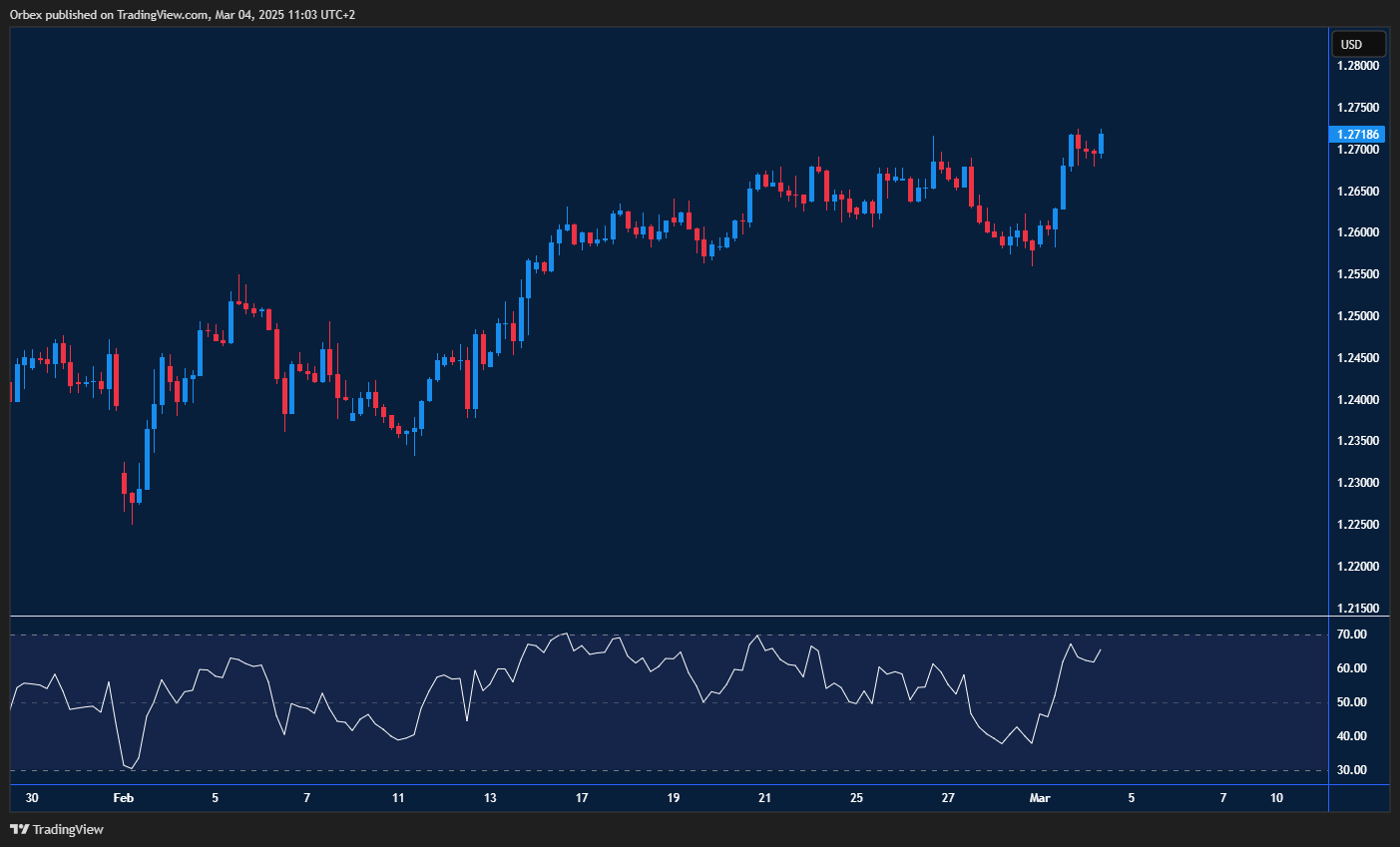Click the 1.28000 price level on axis
The height and width of the screenshot is (847, 1400).
click(x=1357, y=65)
